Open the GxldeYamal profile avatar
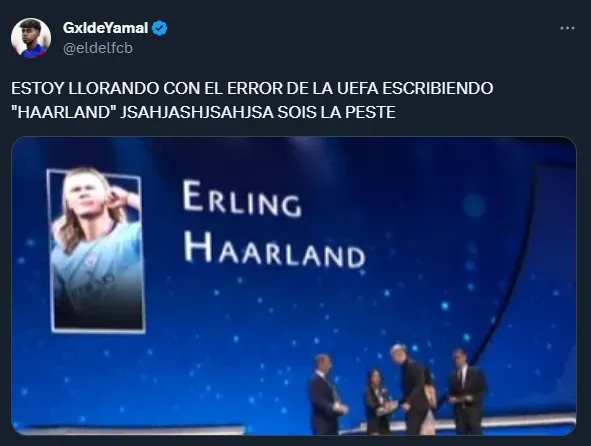The height and width of the screenshot is (446, 591). click(x=31, y=38)
